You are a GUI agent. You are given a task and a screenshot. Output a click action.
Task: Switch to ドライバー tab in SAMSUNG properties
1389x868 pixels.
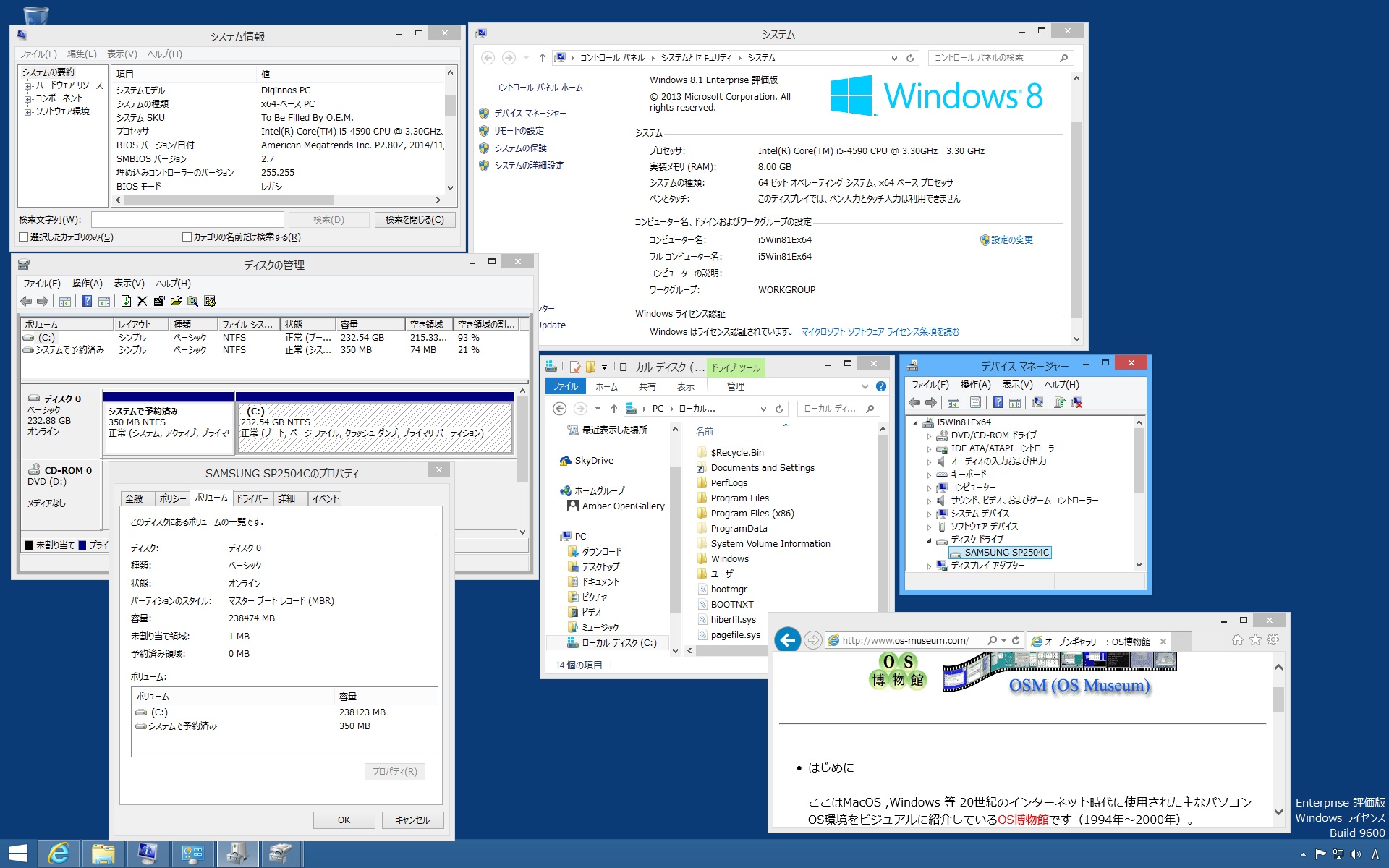253,498
